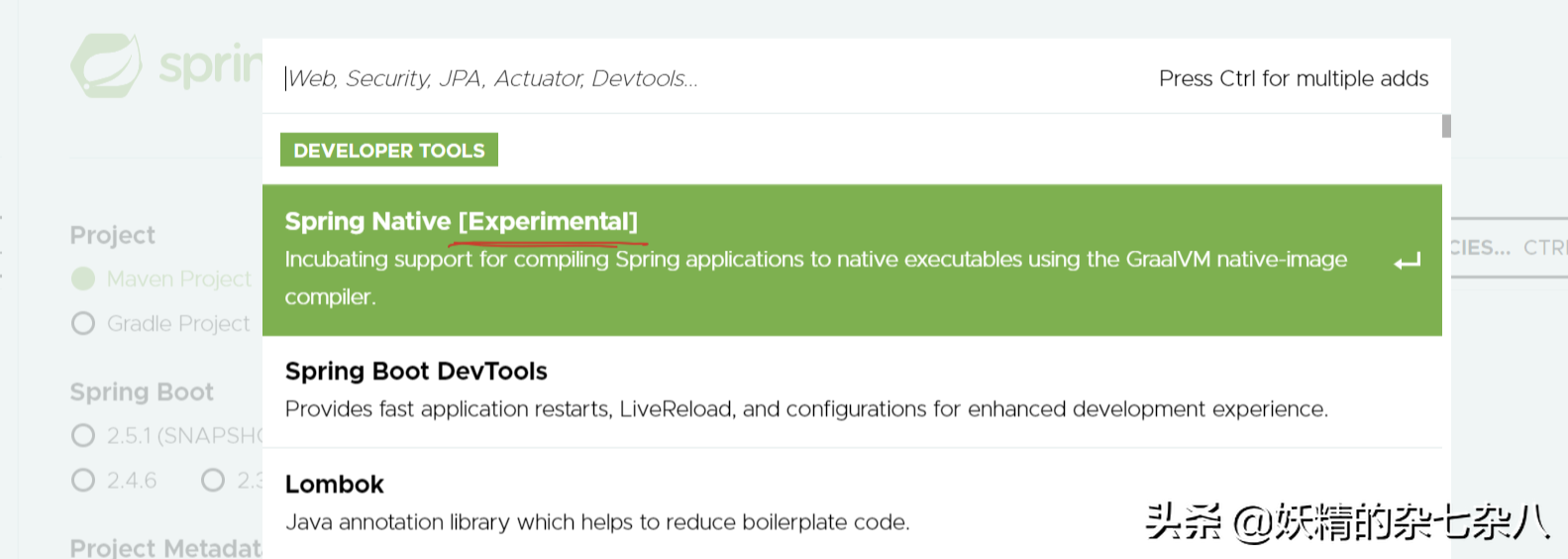Choose the Gradle Project option
Viewport: 1568px width, 559px height.
pos(83,324)
